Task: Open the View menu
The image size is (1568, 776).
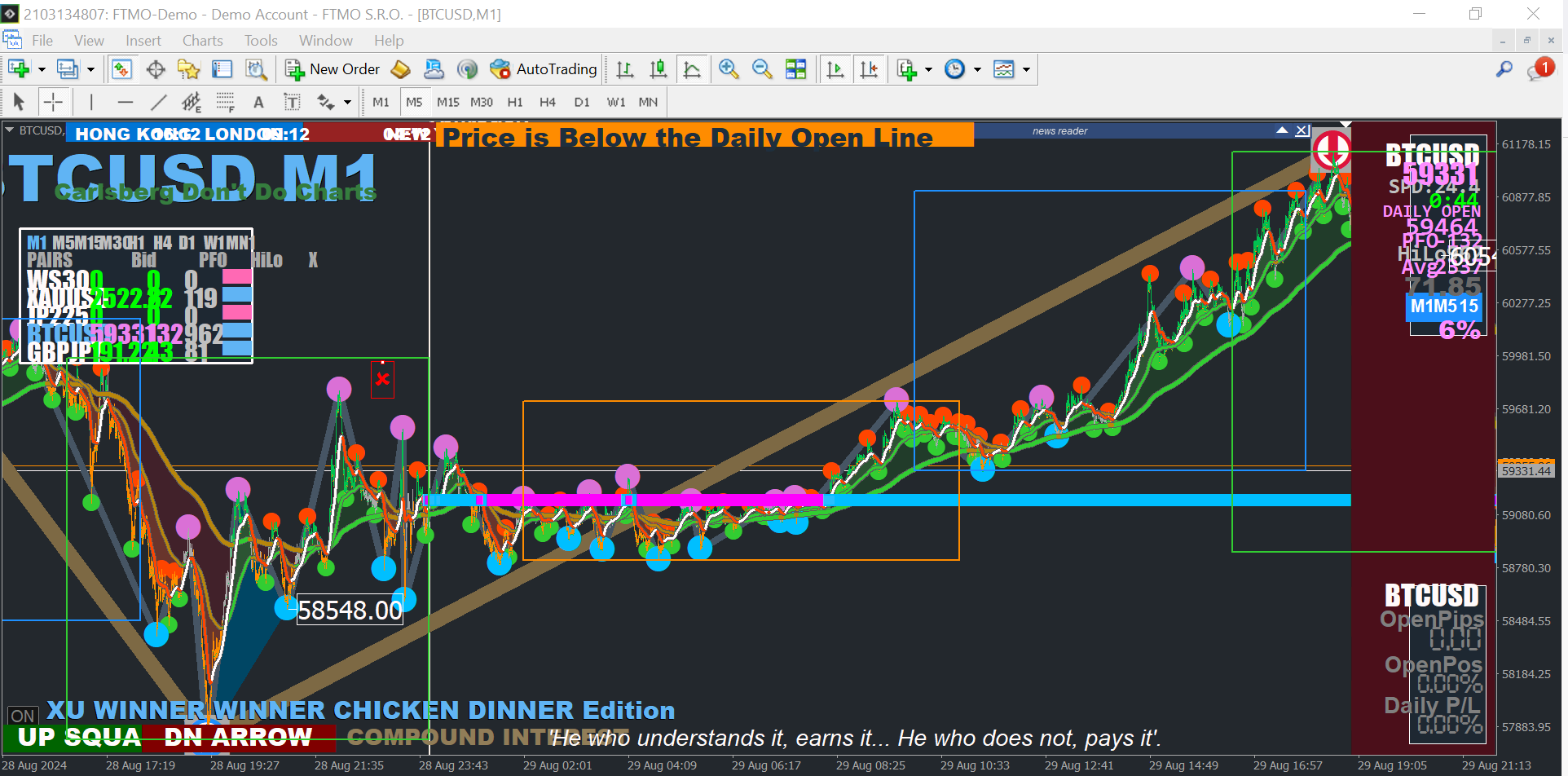Action: click(89, 41)
